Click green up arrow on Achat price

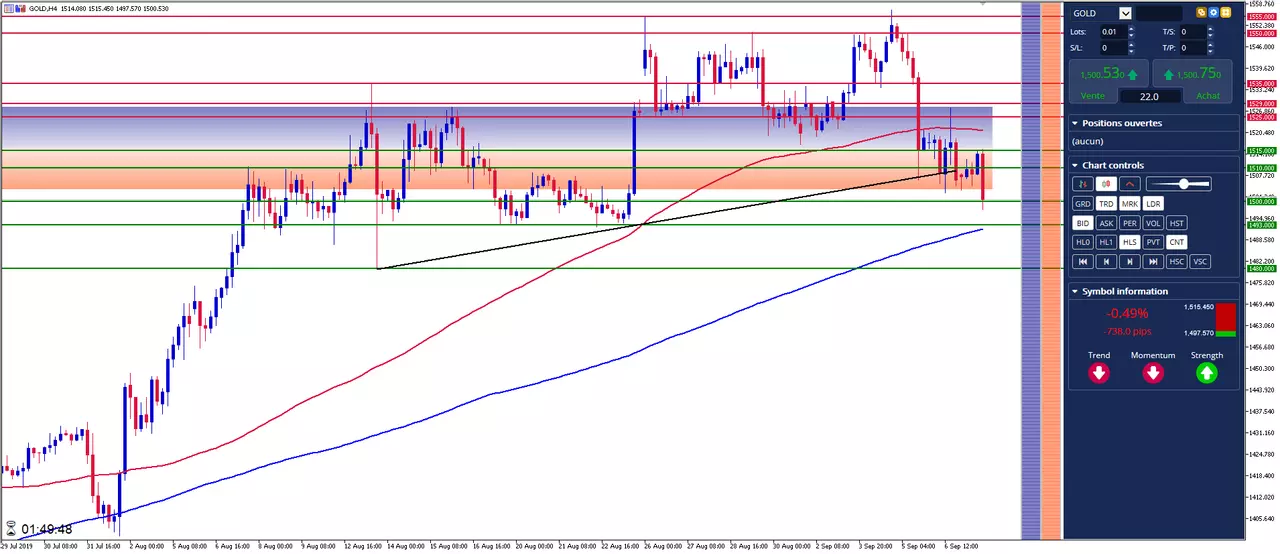click(x=1168, y=75)
